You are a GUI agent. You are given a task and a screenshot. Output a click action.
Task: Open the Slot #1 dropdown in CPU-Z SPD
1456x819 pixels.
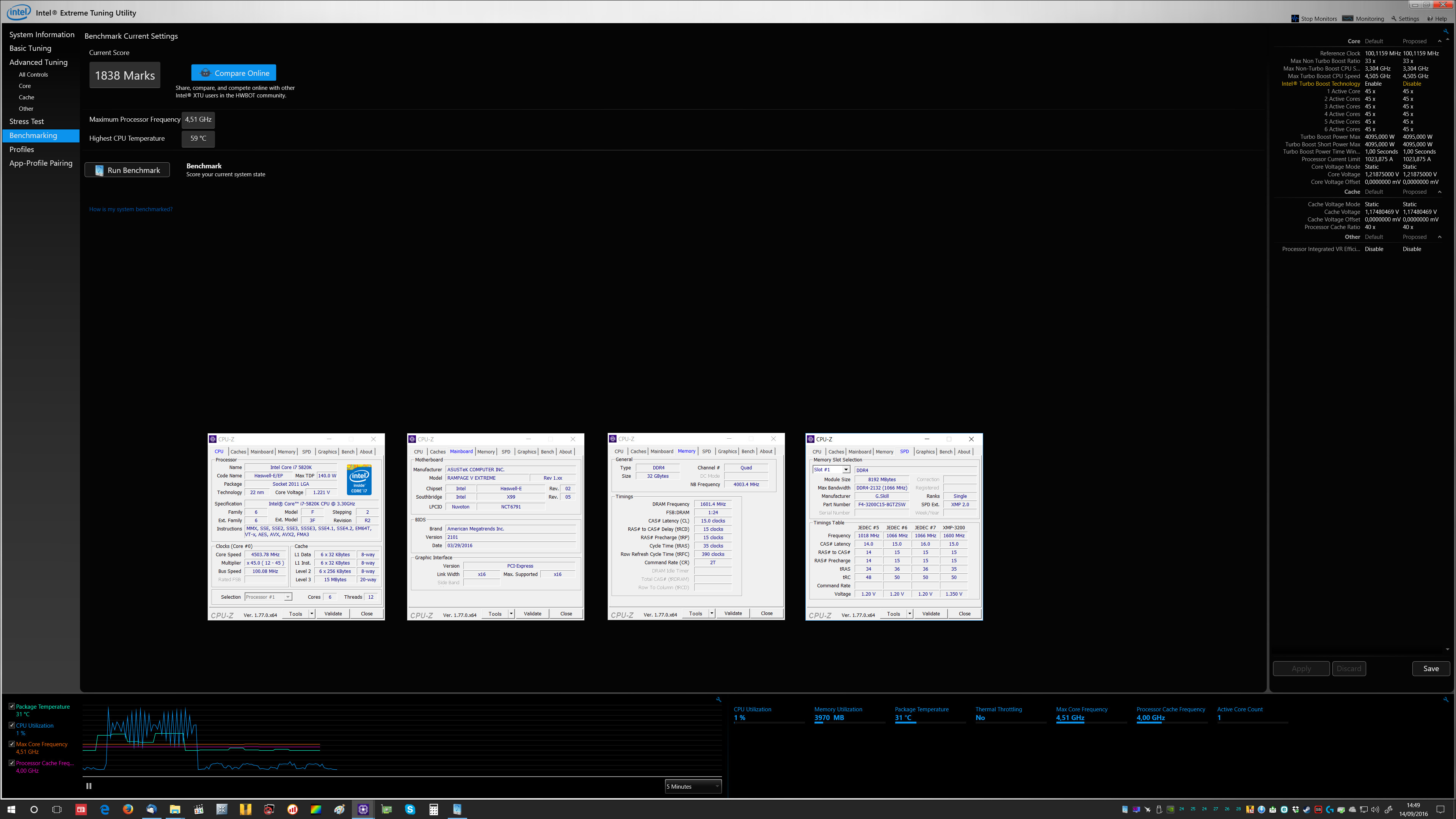[832, 470]
